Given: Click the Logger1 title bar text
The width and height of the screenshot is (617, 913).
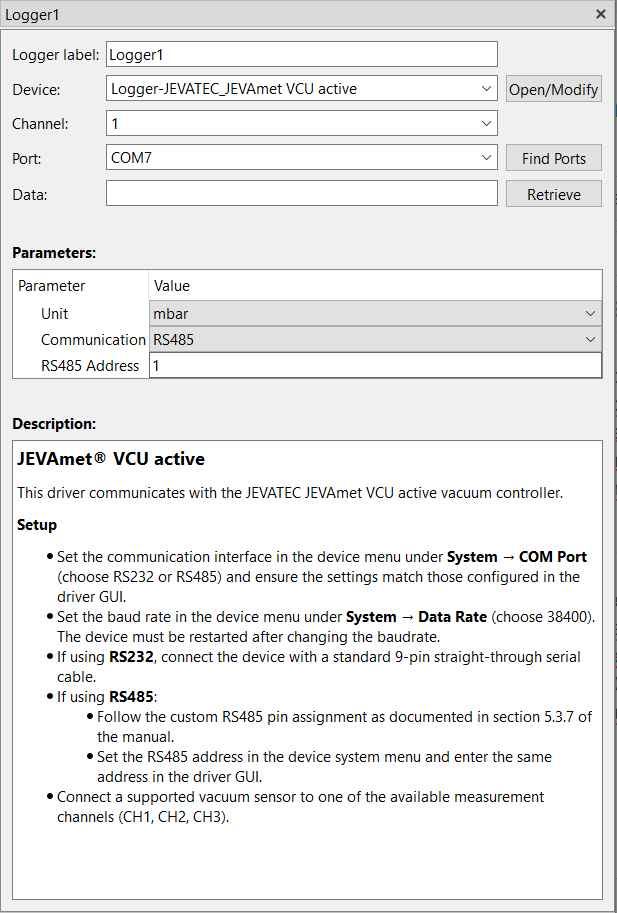Looking at the screenshot, I should point(32,15).
